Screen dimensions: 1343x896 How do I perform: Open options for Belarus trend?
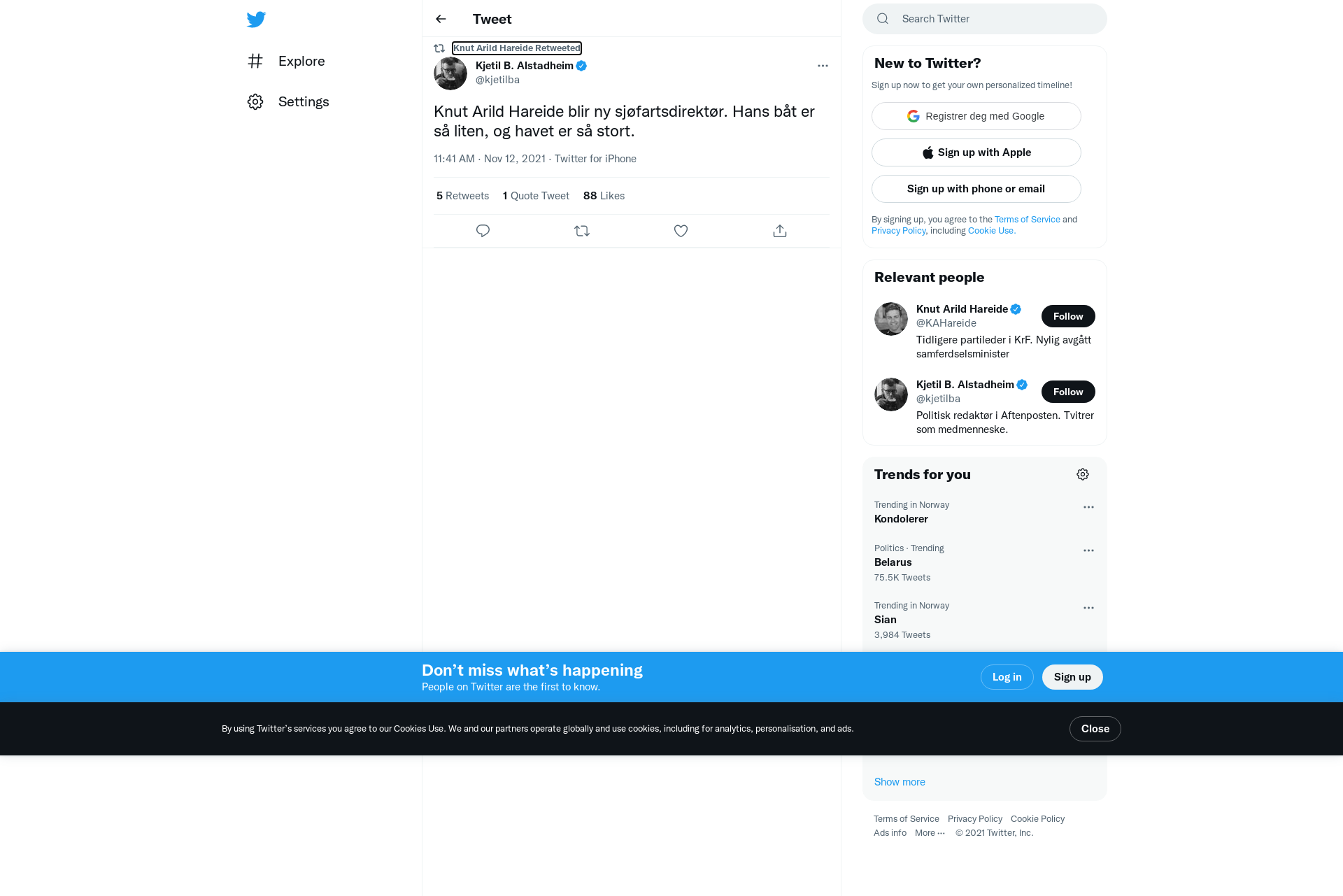(x=1088, y=550)
